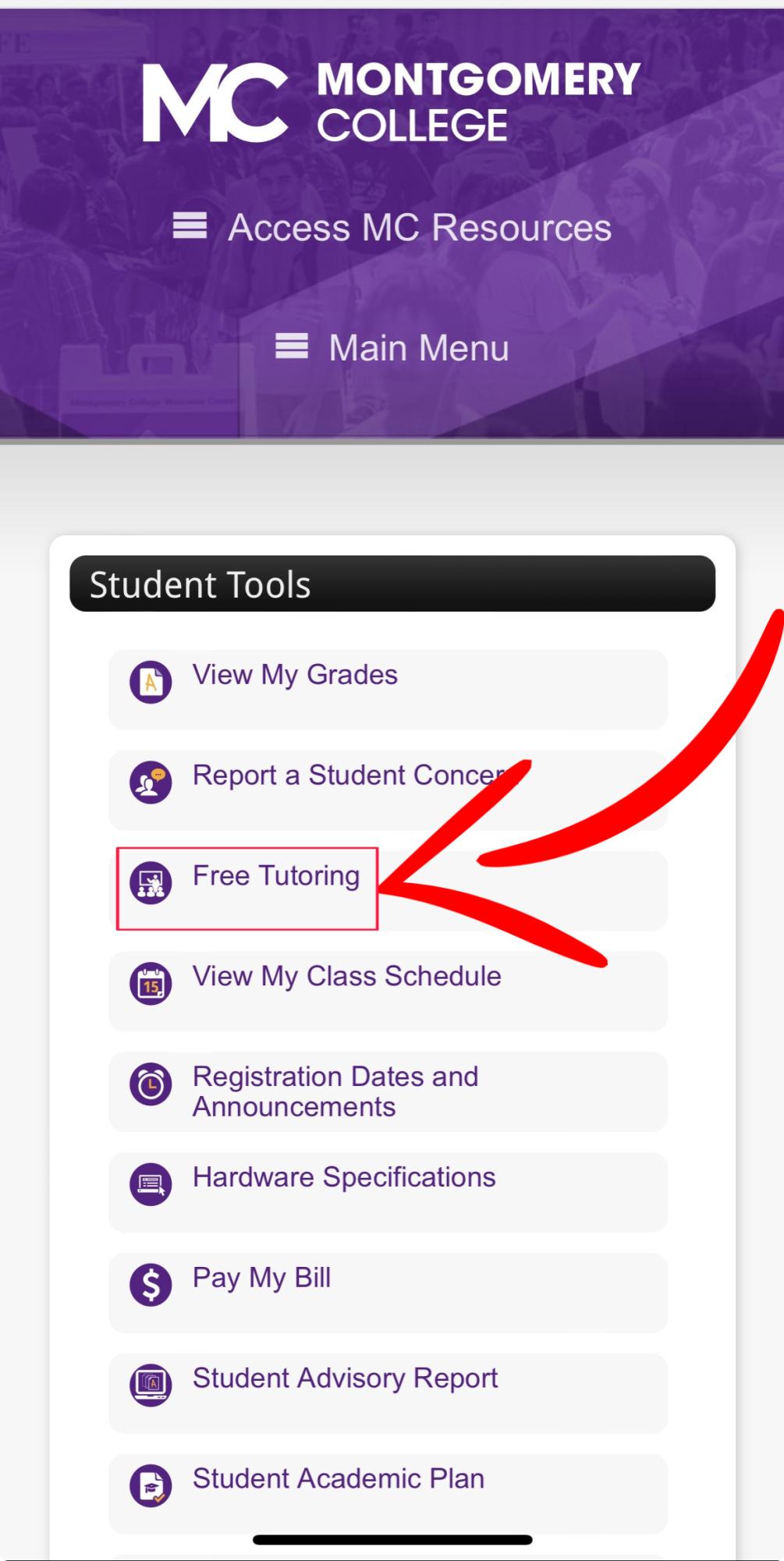This screenshot has width=784, height=1561.
Task: Expand the Access MC Resources menu
Action: 190,226
